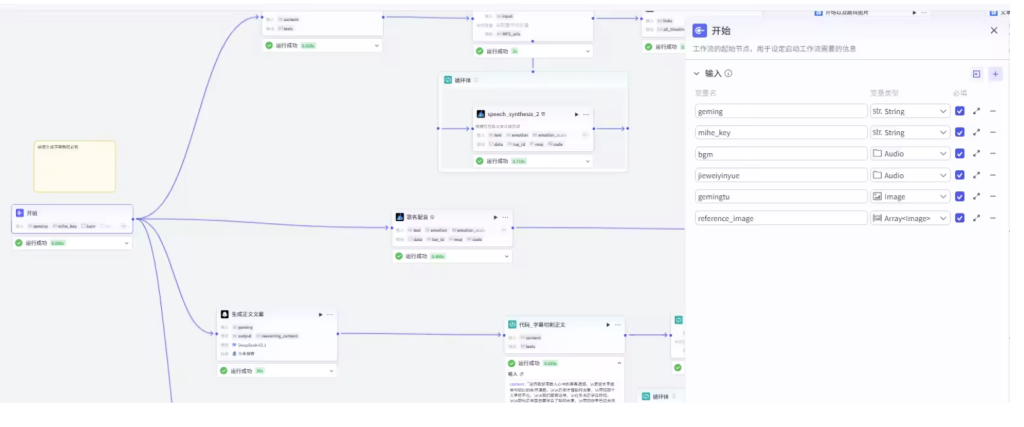Run the 代码_字幕切割正文 node via play icon

607,325
